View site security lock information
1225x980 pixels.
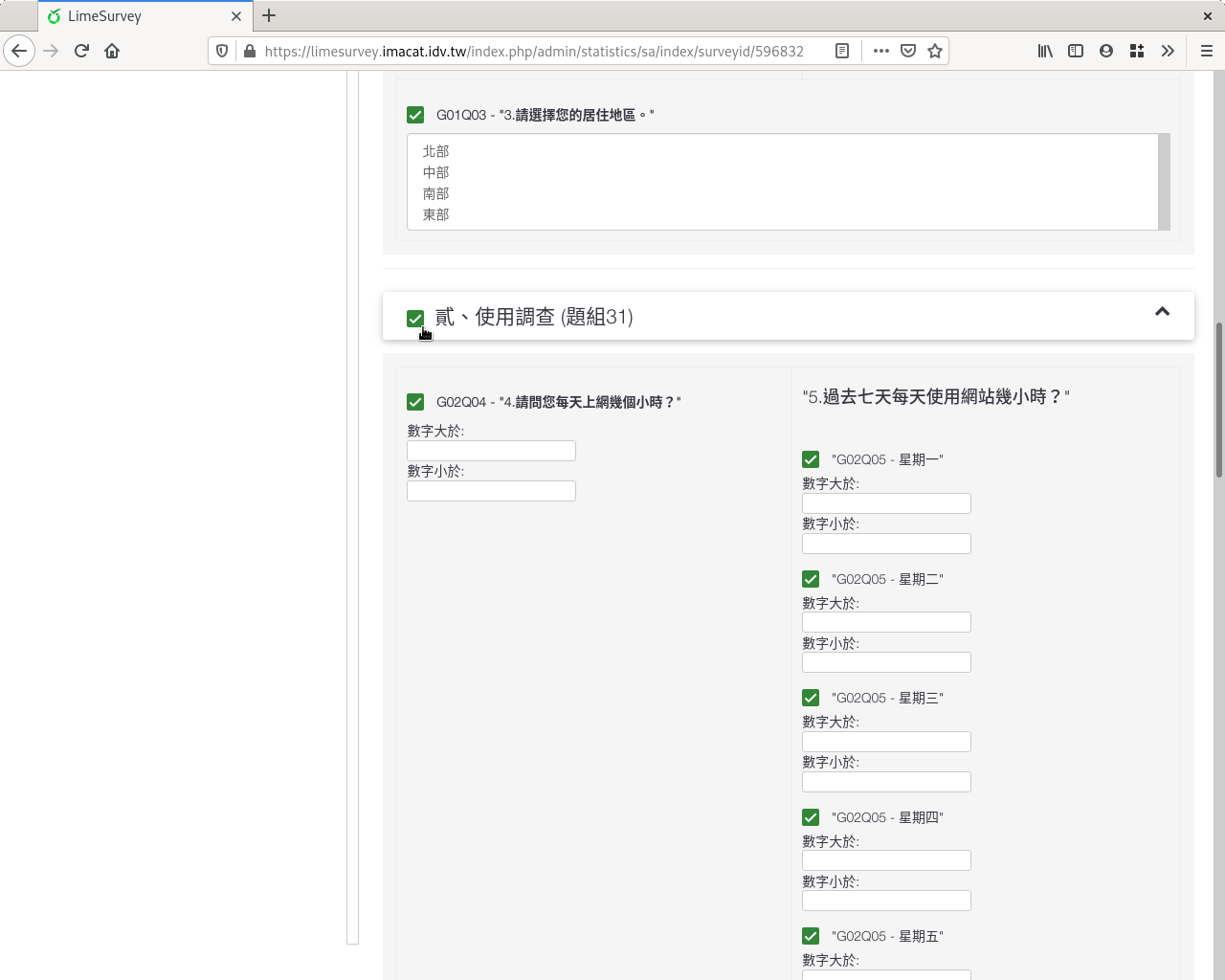(250, 51)
